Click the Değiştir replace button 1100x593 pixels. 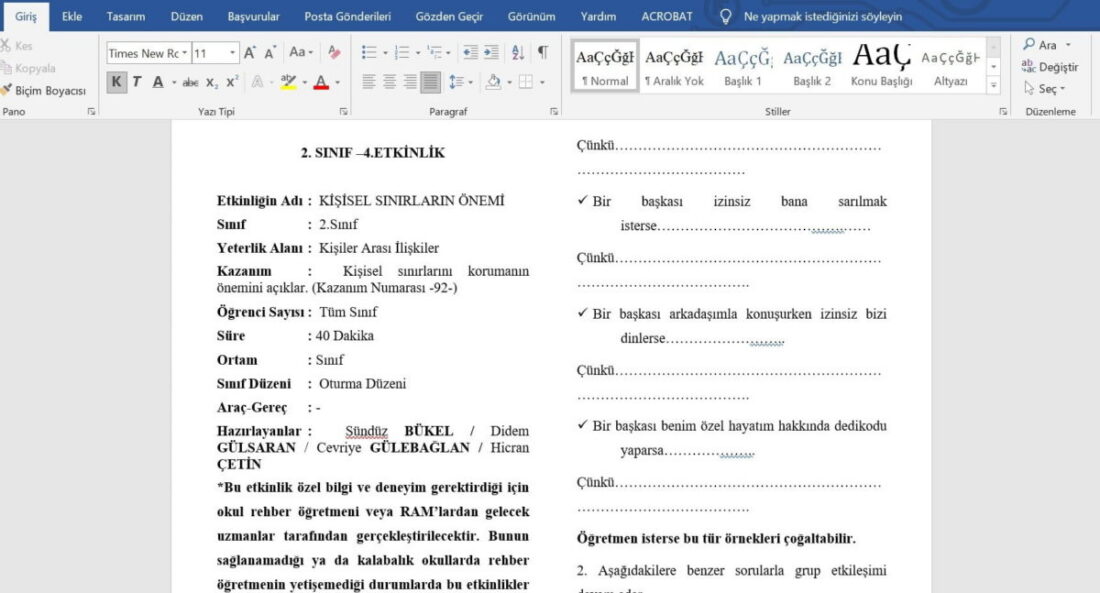[x=1050, y=67]
